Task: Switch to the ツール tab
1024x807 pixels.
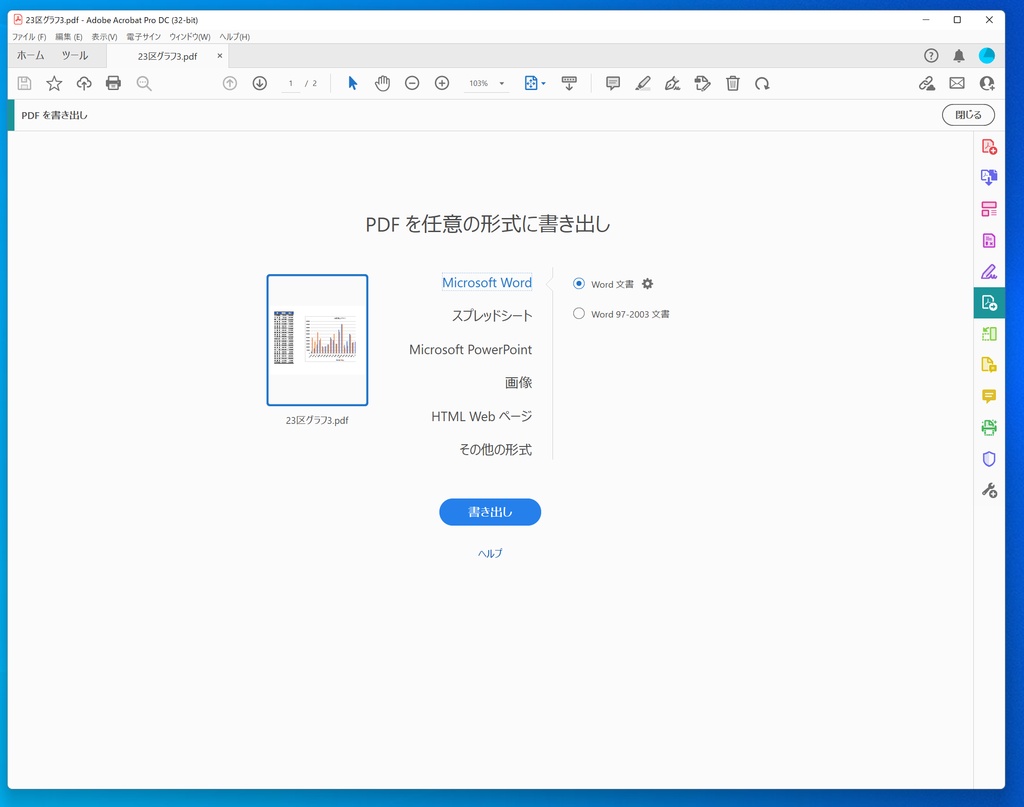Action: (x=75, y=56)
